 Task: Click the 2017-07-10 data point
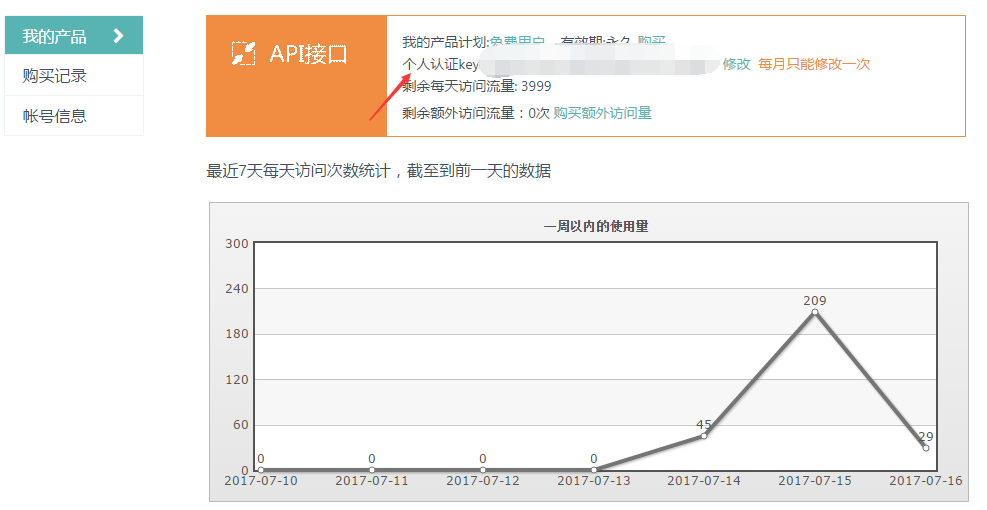tap(261, 470)
